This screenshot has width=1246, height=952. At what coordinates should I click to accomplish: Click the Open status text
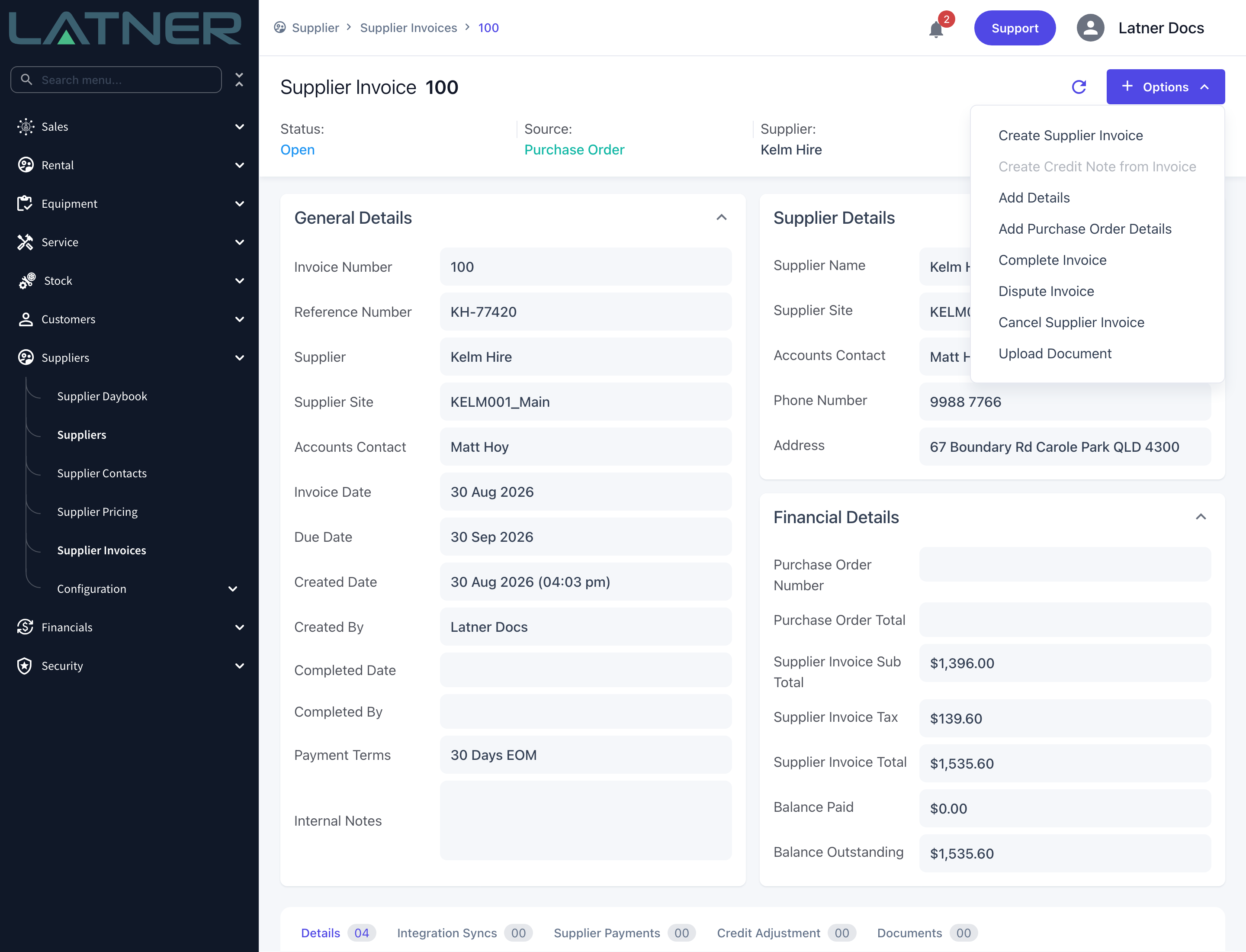pyautogui.click(x=298, y=150)
